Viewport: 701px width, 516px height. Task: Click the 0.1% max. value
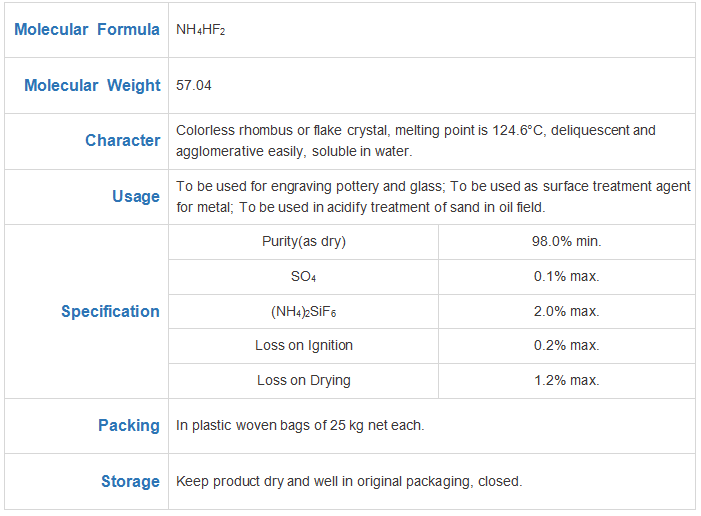566,276
